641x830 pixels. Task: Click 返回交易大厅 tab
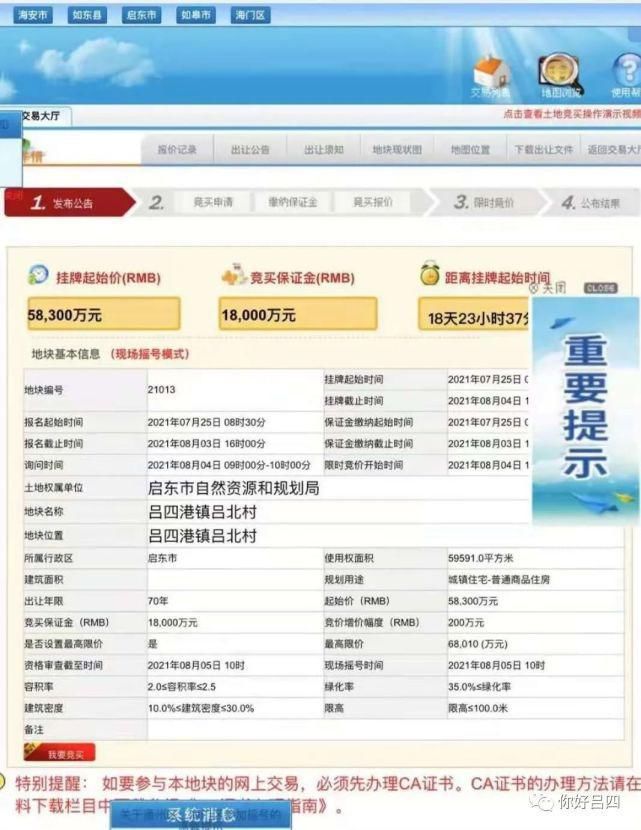(x=612, y=150)
